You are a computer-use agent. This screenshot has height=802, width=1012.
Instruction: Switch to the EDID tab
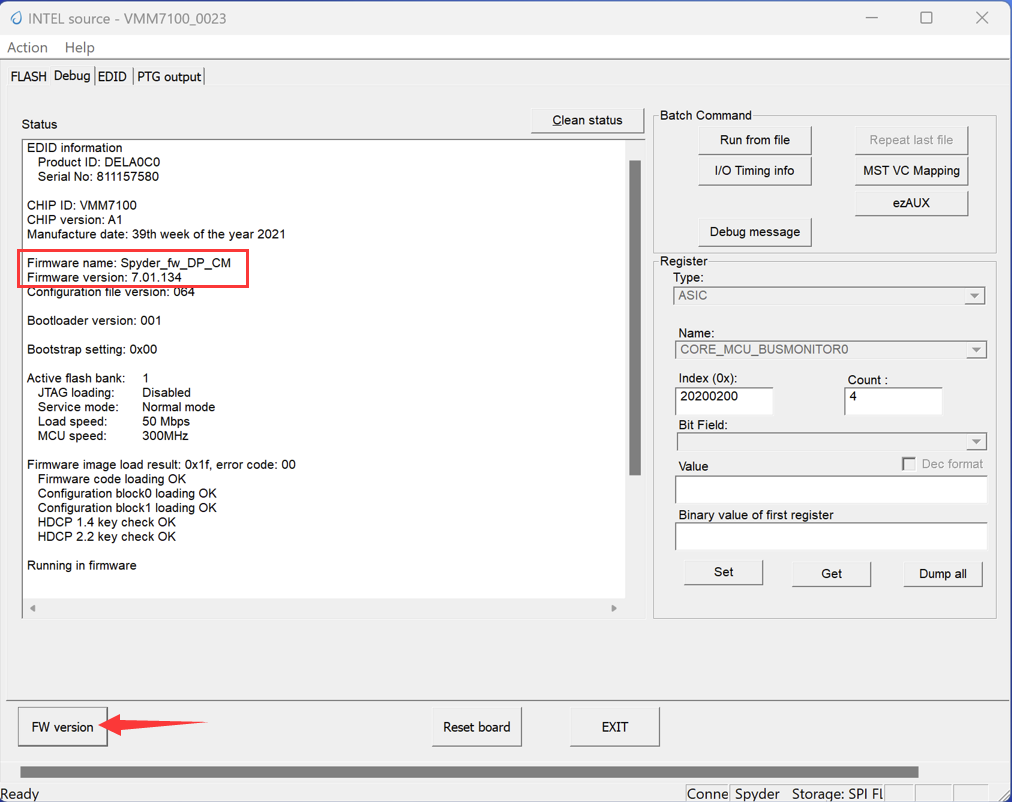[x=112, y=77]
